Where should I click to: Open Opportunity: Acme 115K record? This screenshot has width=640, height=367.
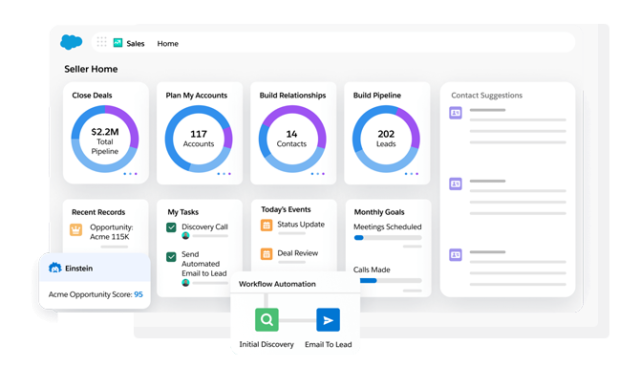(111, 232)
